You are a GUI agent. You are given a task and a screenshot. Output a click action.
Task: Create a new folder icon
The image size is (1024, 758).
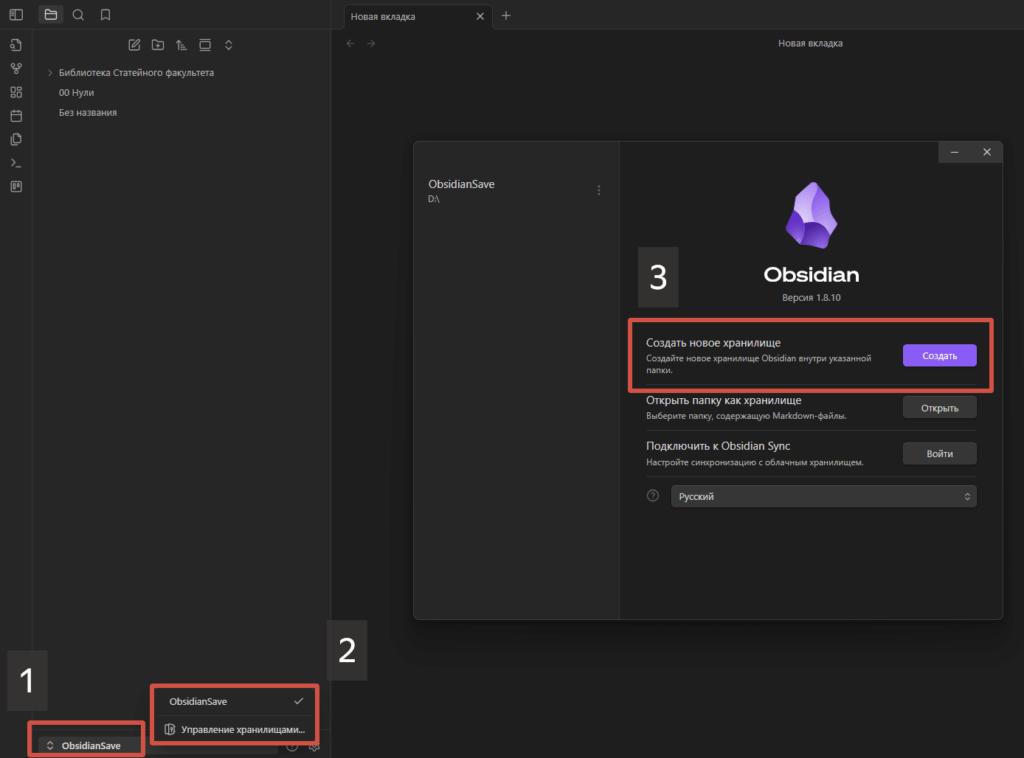tap(157, 45)
